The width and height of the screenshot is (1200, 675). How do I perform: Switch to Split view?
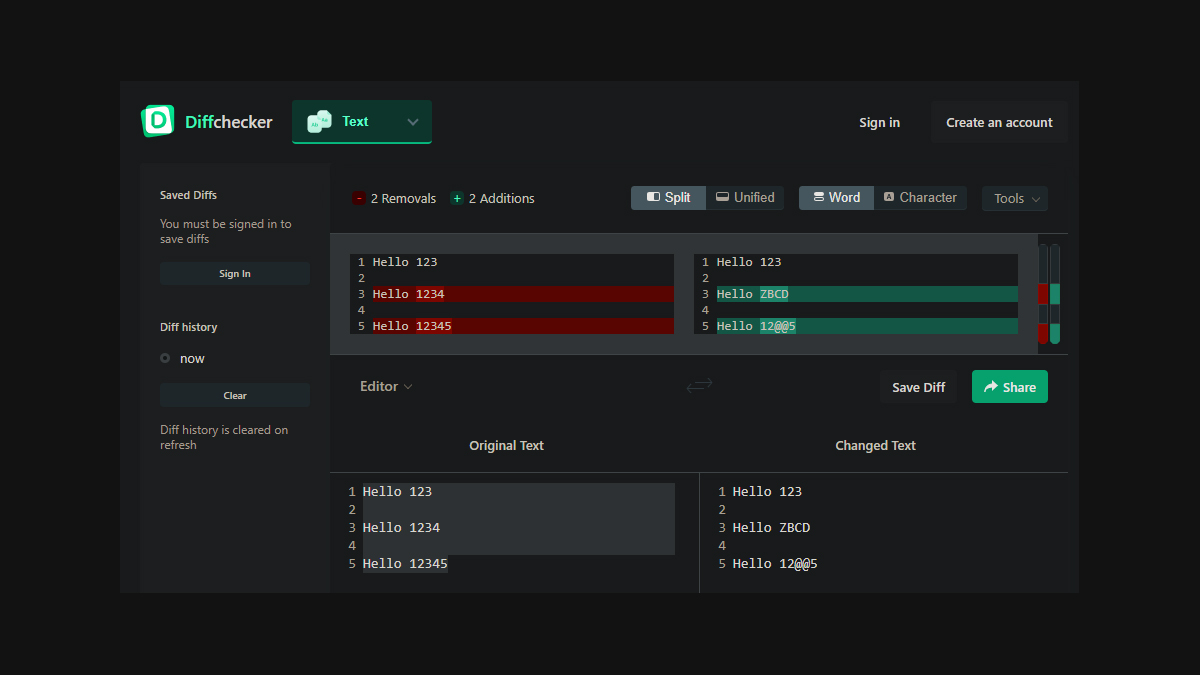668,198
